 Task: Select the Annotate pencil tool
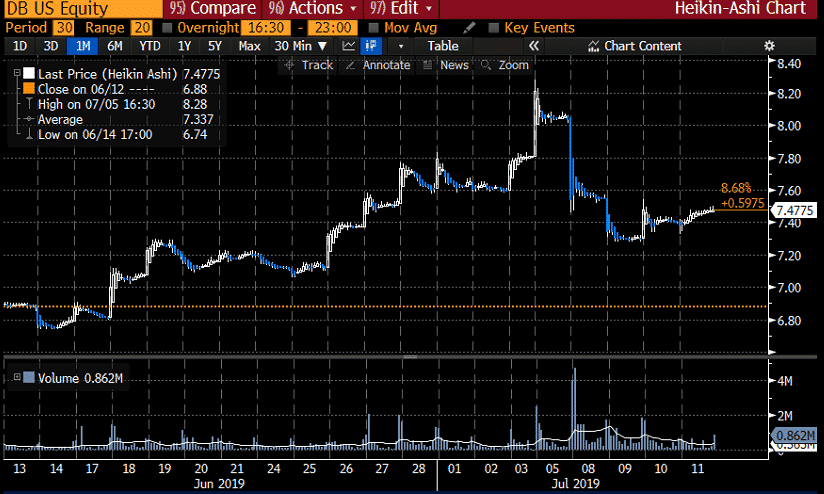352,65
